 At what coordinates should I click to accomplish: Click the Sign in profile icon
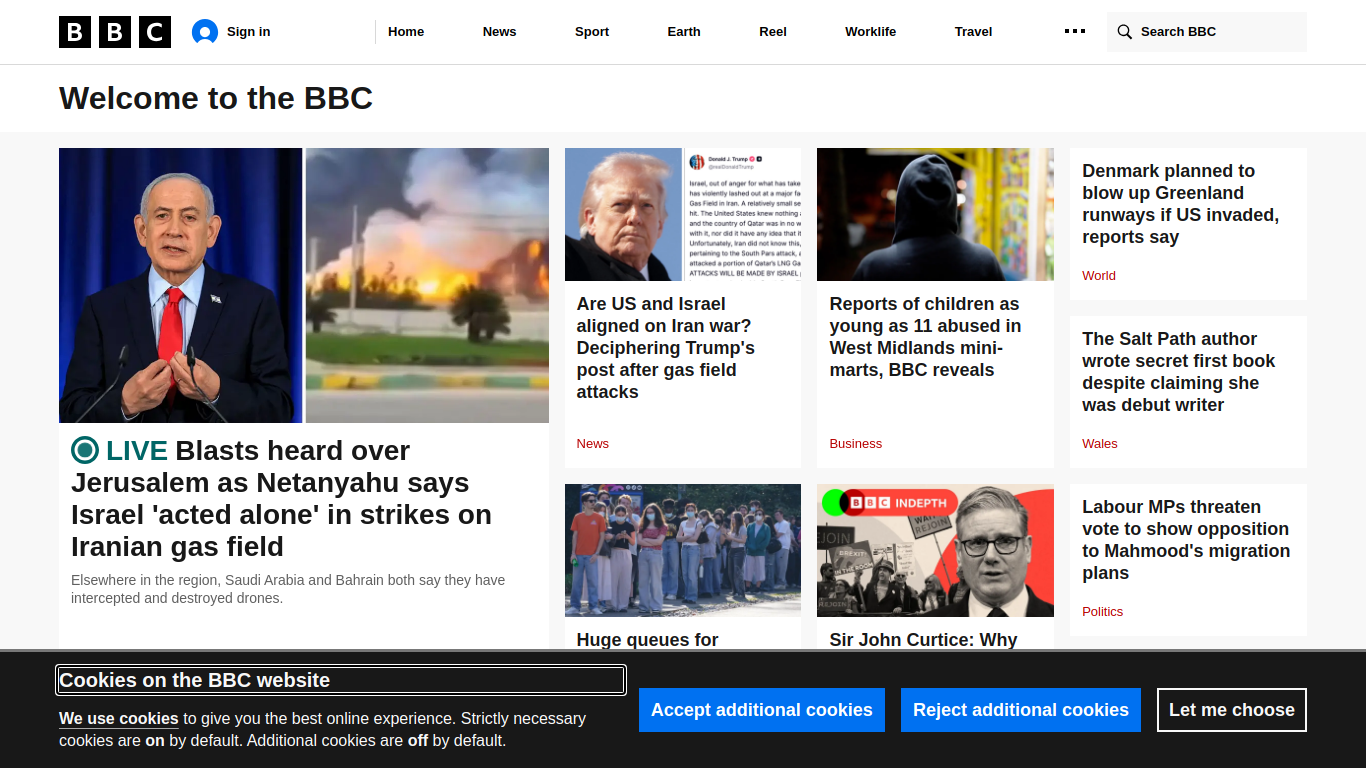(x=205, y=32)
